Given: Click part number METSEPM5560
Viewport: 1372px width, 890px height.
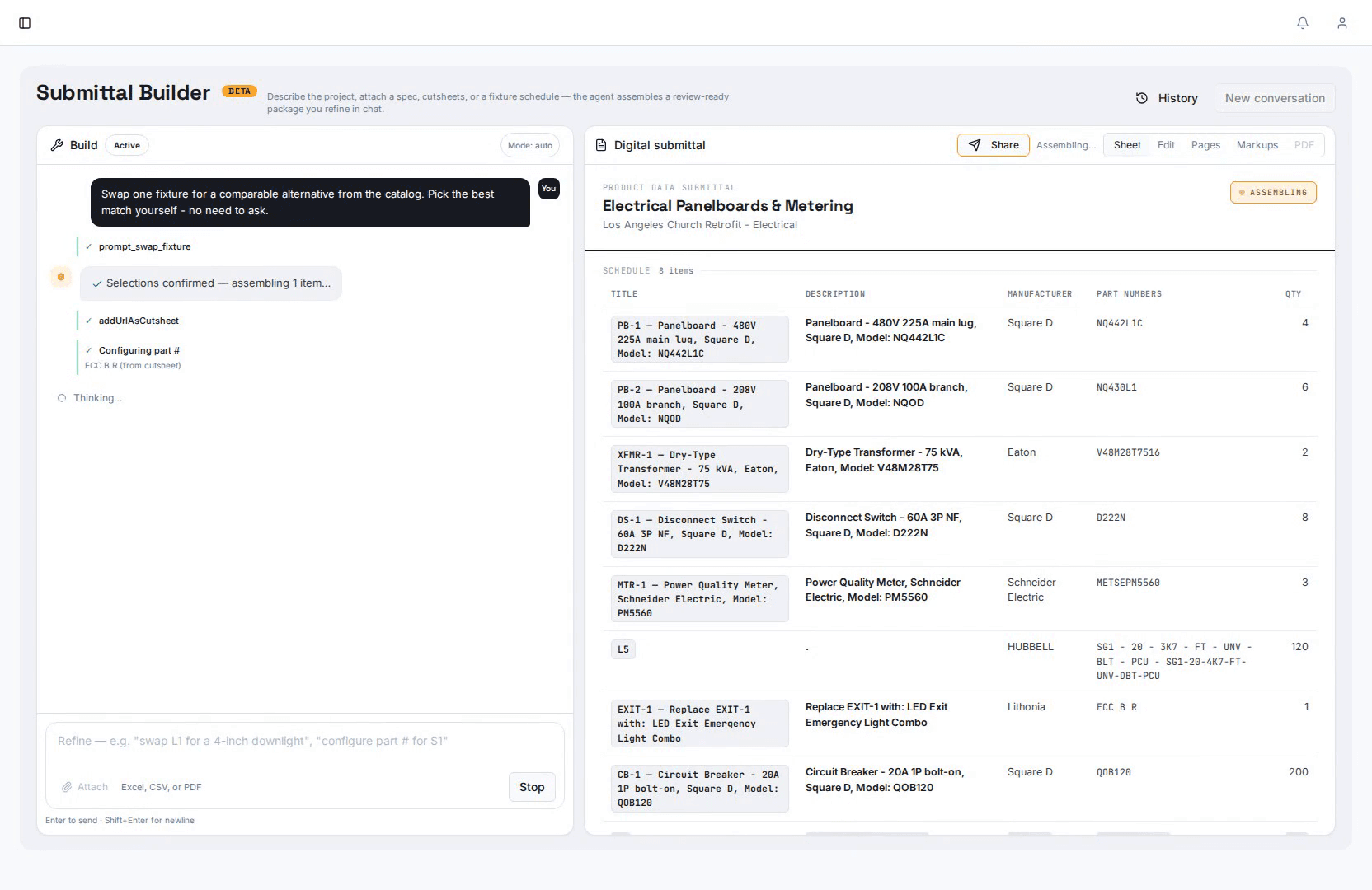Looking at the screenshot, I should click(x=1128, y=583).
